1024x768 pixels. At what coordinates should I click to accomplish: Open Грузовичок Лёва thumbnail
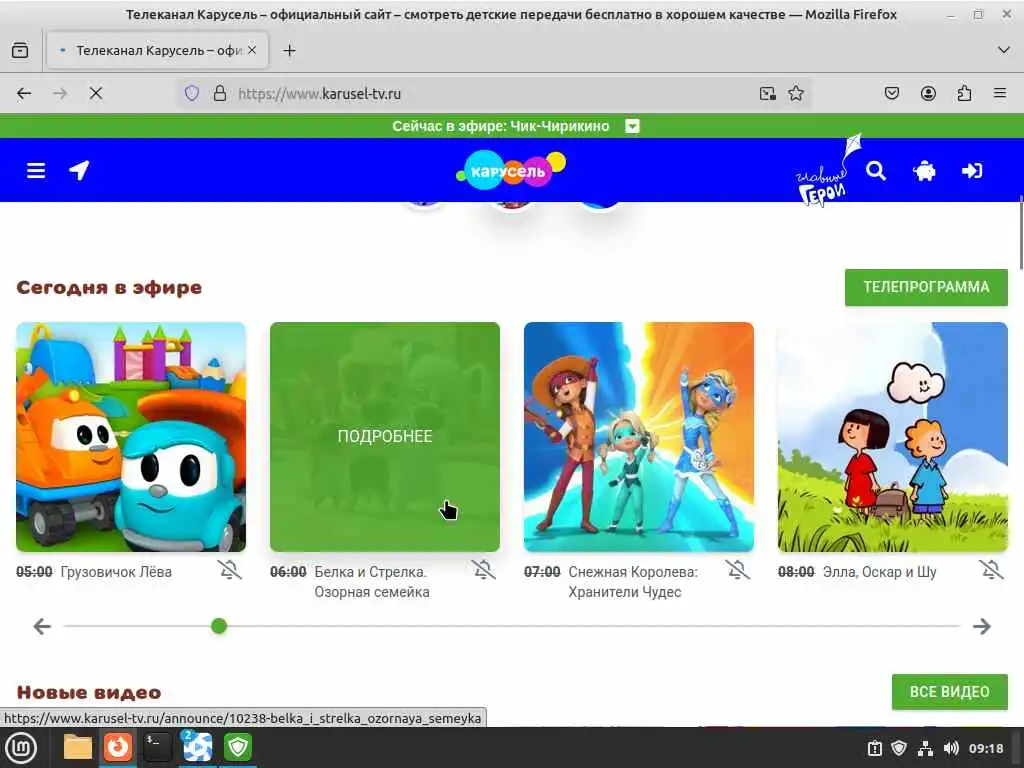131,437
